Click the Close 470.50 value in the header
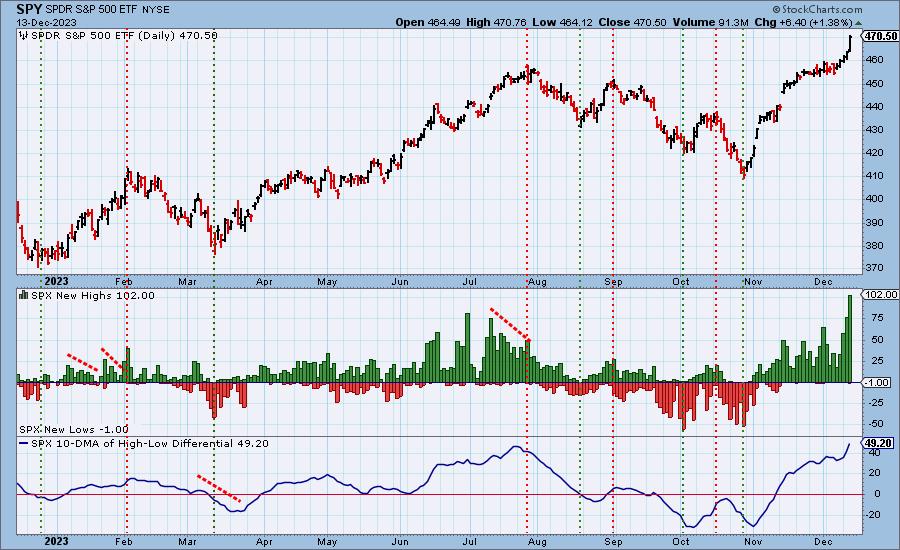 (x=633, y=22)
